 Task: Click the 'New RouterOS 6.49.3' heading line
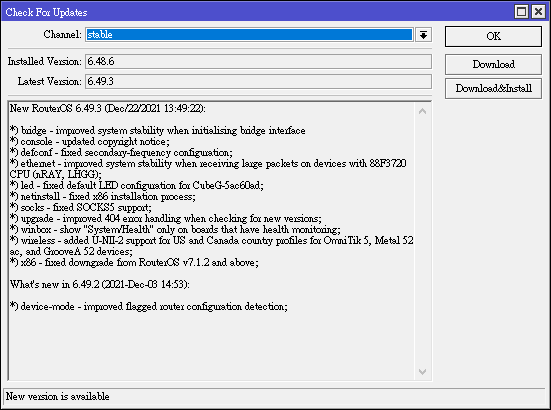tap(108, 108)
